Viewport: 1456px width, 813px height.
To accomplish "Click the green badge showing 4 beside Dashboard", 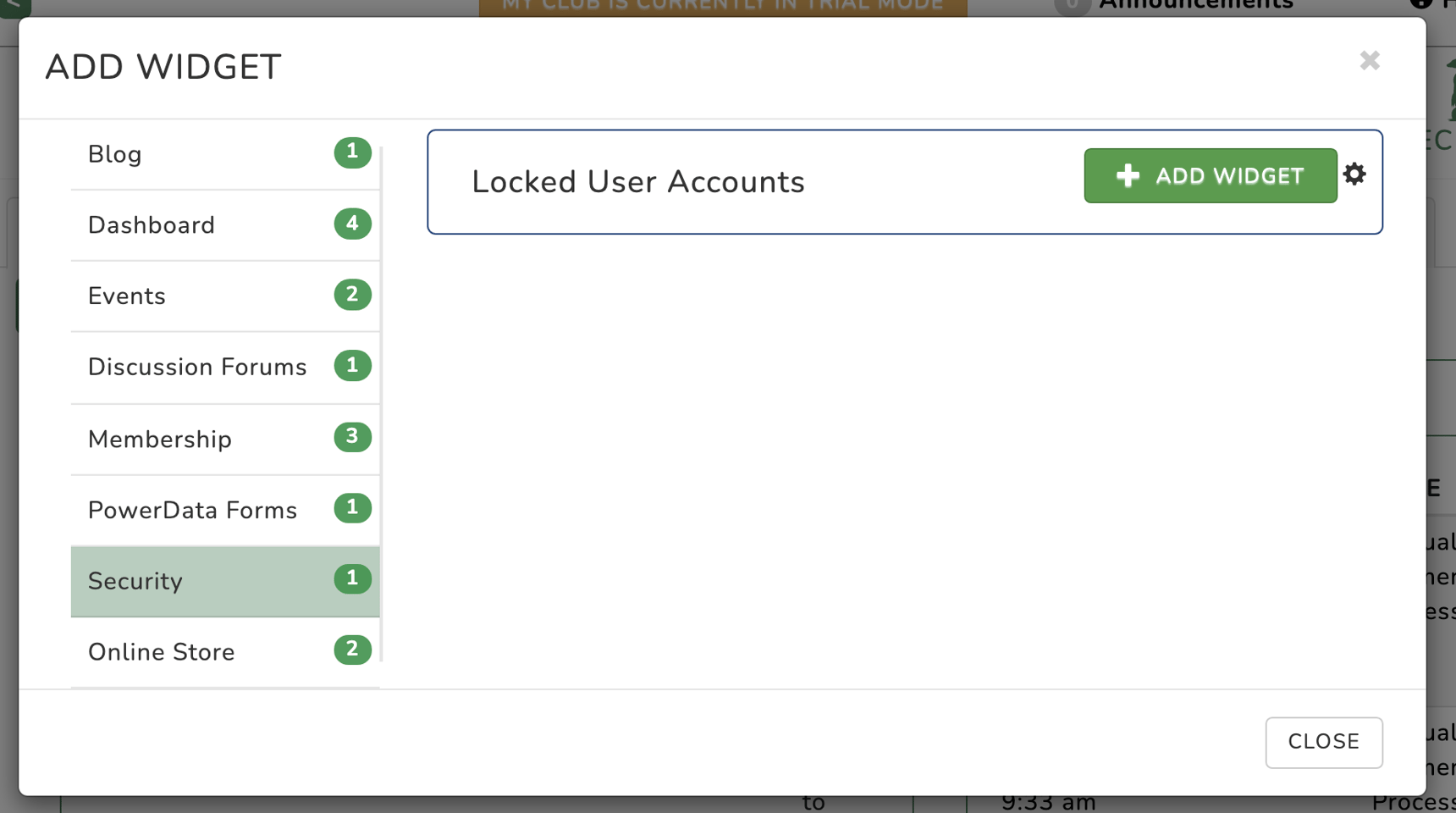I will [351, 224].
